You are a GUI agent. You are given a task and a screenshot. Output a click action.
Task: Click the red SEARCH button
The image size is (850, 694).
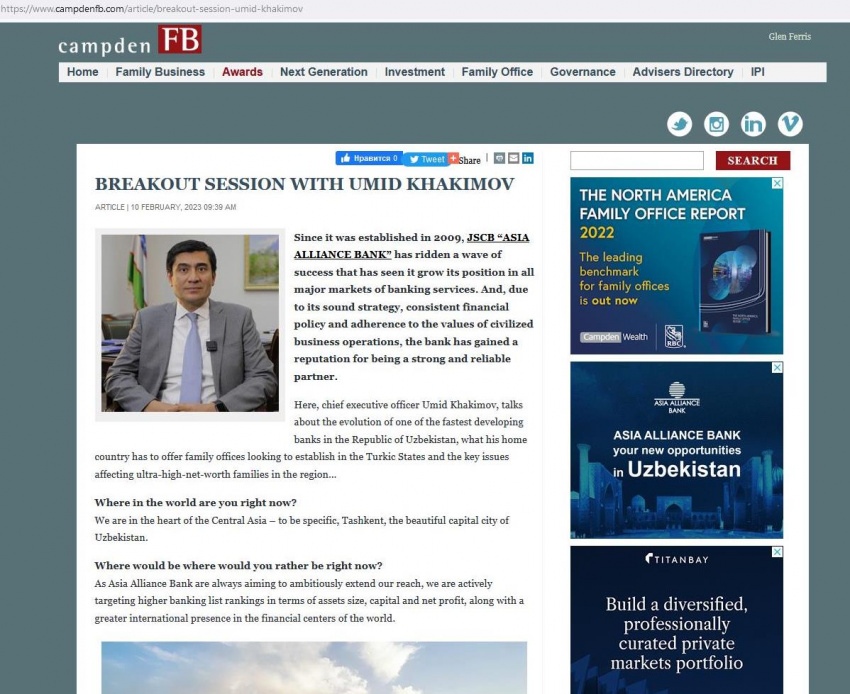[752, 160]
